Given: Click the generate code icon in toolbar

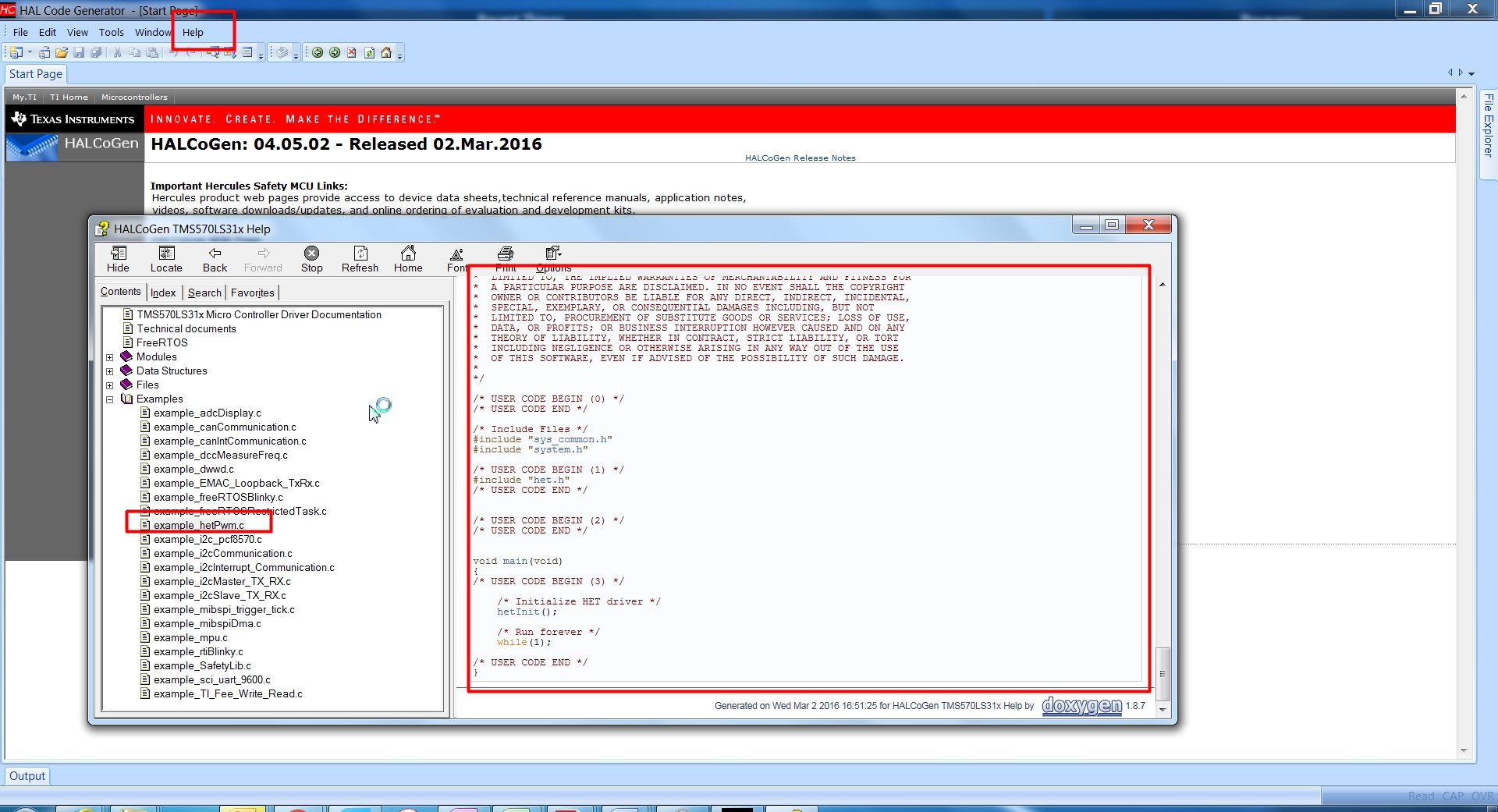Looking at the screenshot, I should (282, 52).
